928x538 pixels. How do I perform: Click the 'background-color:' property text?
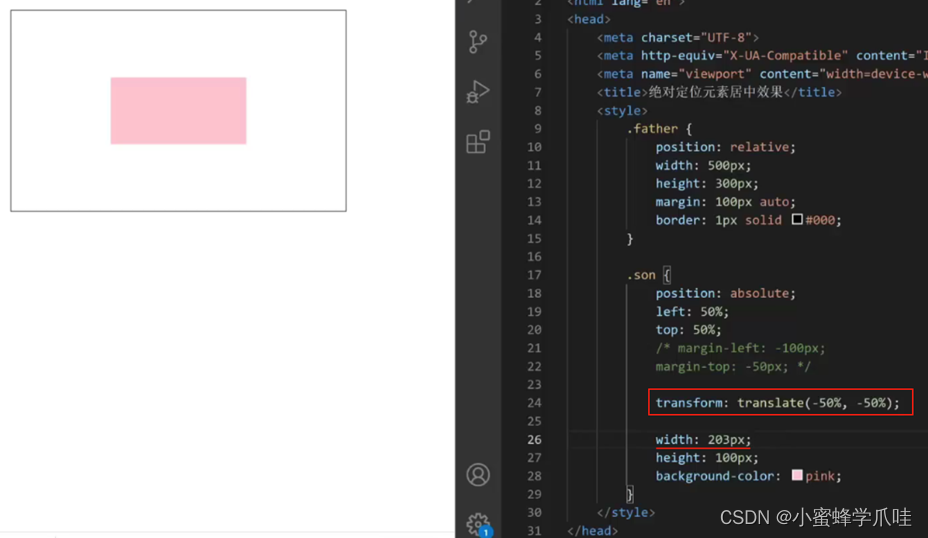coord(718,476)
